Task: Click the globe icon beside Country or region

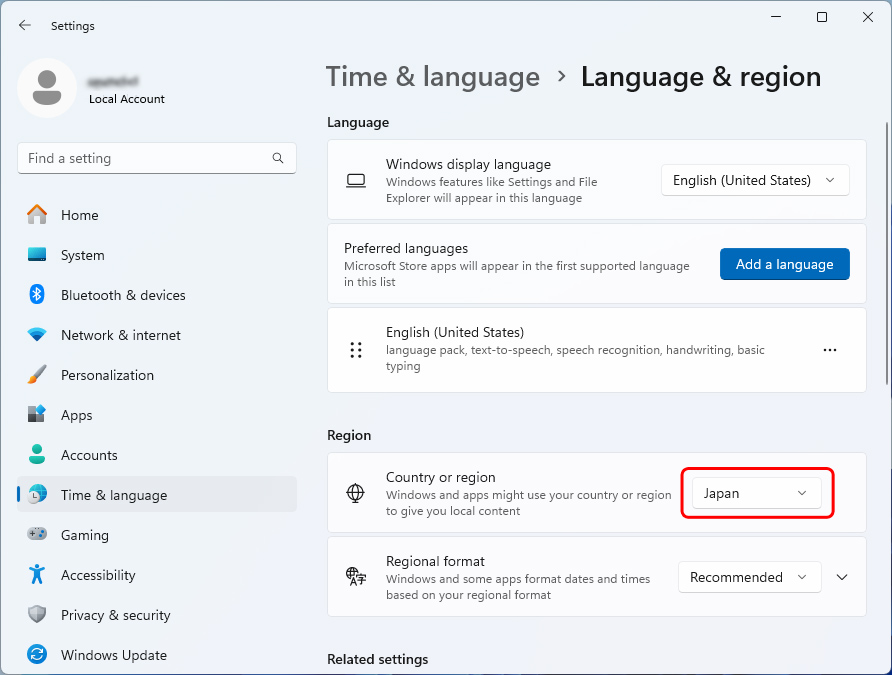Action: pos(356,492)
